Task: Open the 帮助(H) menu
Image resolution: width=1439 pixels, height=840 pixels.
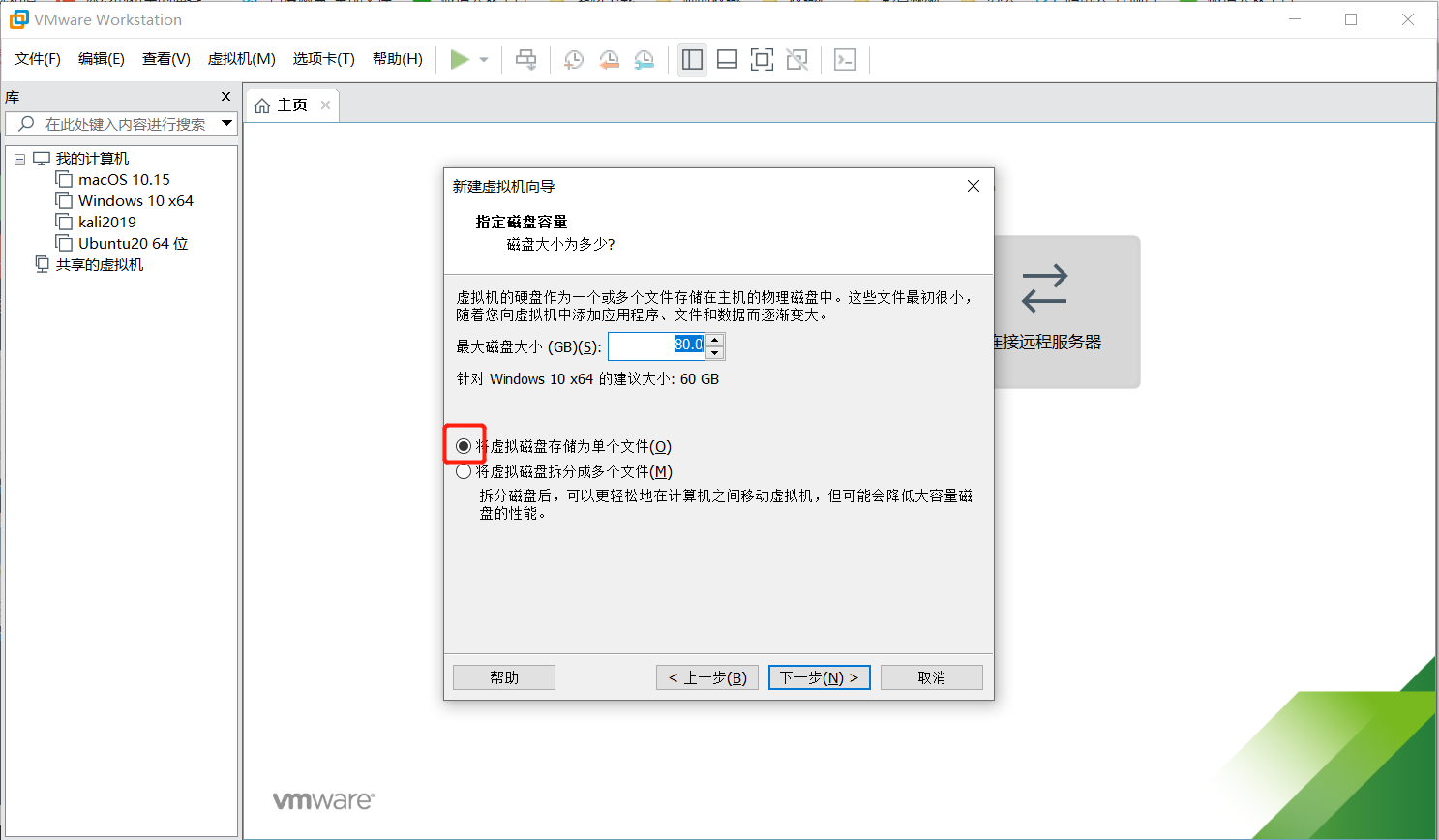Action: point(398,59)
